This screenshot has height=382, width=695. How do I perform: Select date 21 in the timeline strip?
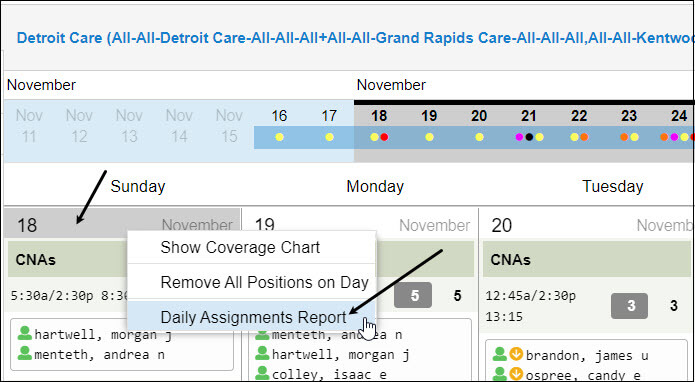(529, 116)
